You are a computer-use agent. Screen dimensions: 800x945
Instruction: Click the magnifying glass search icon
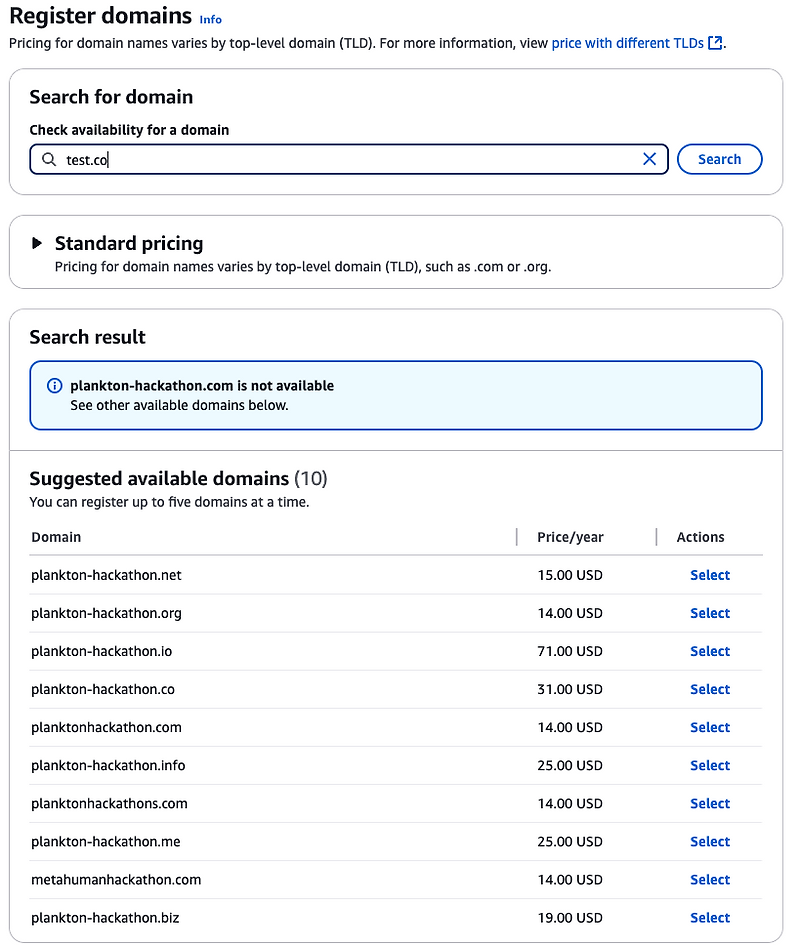[47, 159]
